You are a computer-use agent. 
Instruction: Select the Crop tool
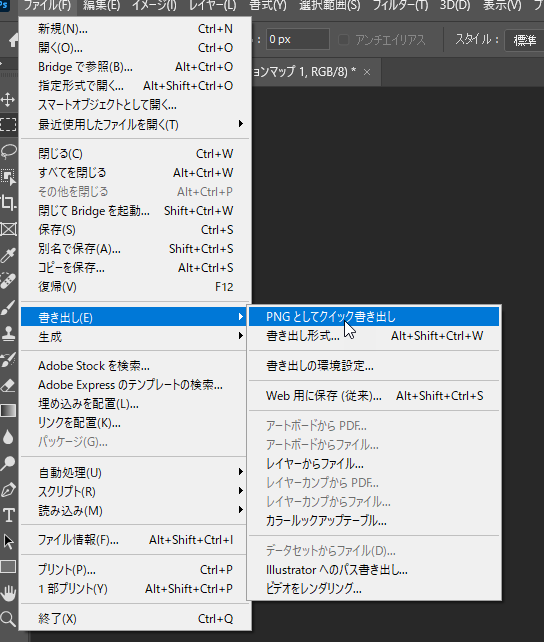point(8,203)
